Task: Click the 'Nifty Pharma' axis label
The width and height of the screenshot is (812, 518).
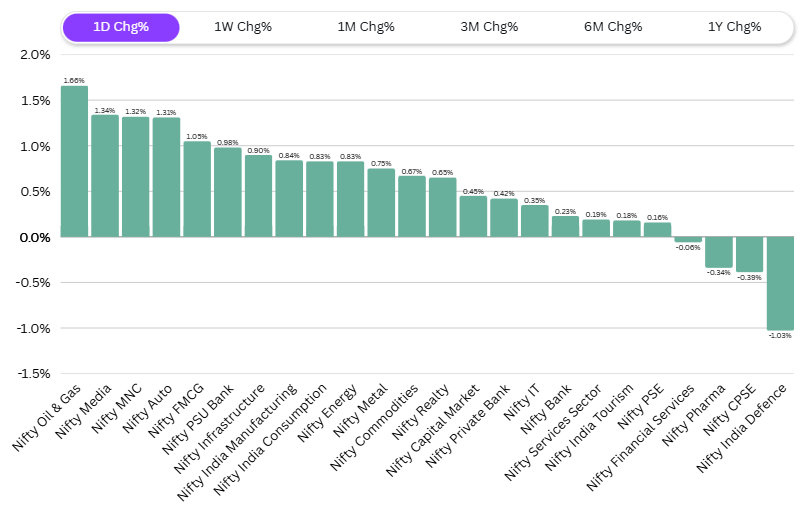Action: 694,414
